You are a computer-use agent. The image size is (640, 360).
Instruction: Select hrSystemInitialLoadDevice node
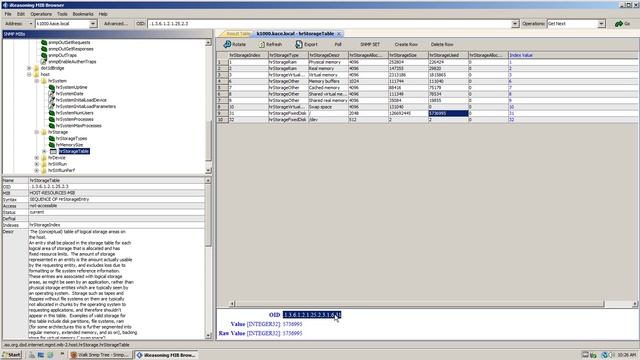click(x=81, y=100)
